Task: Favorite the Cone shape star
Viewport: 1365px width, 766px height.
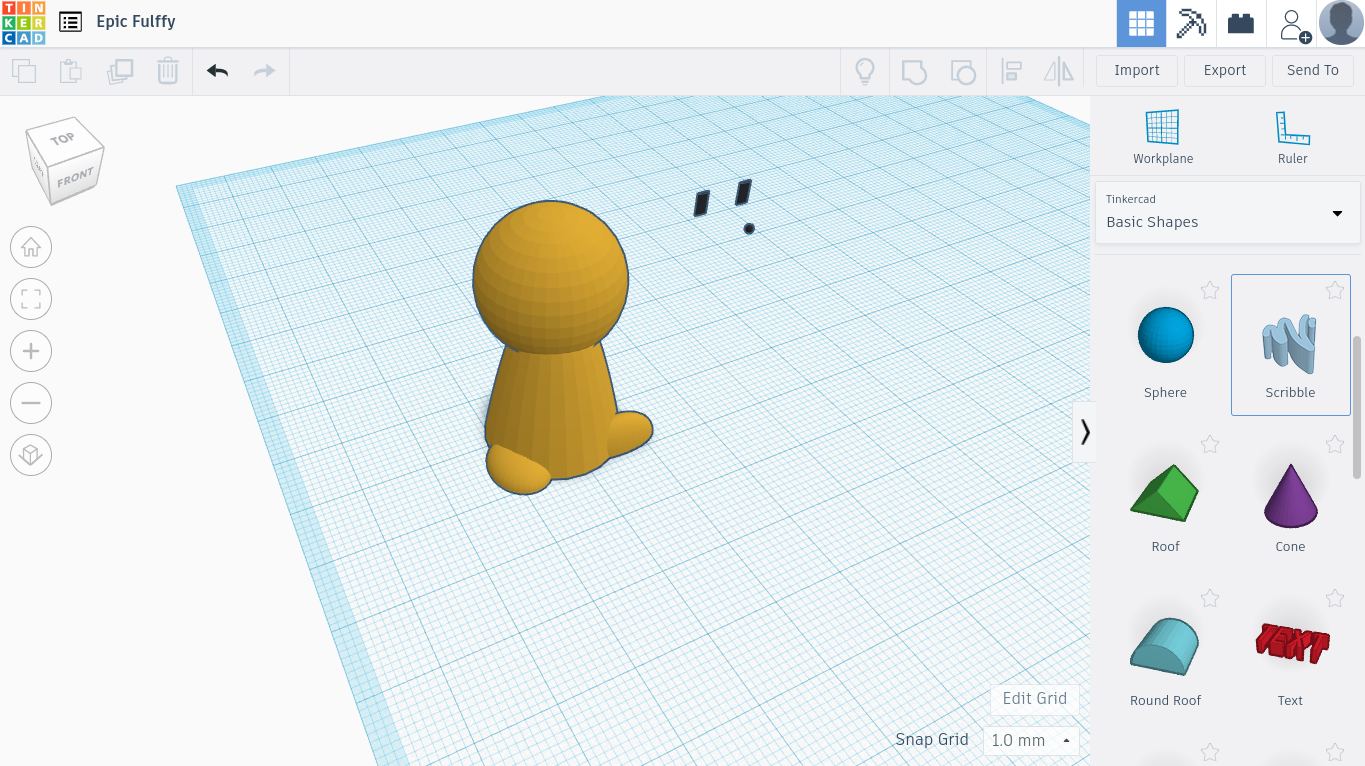Action: coord(1335,444)
